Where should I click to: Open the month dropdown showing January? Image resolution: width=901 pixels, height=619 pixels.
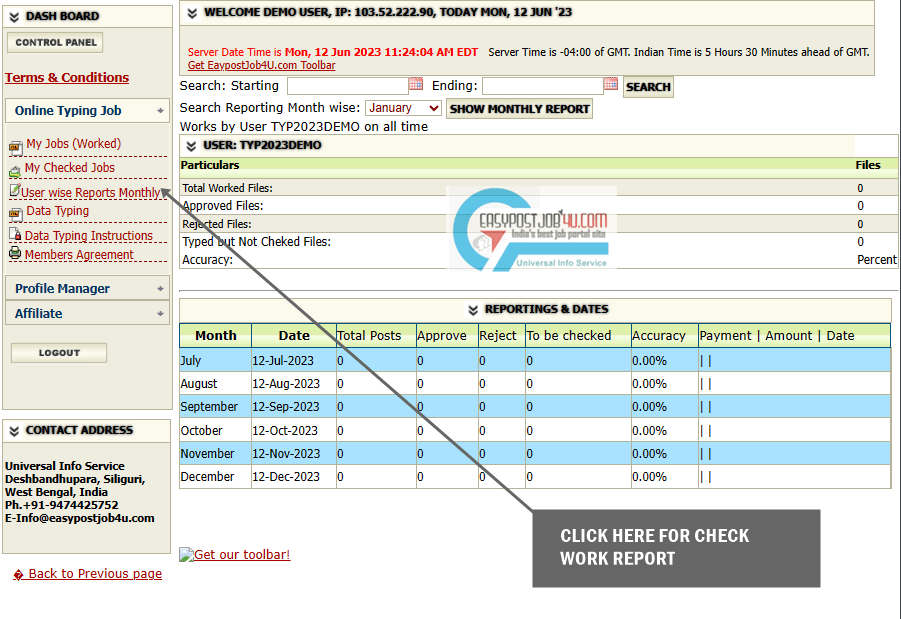(x=403, y=108)
